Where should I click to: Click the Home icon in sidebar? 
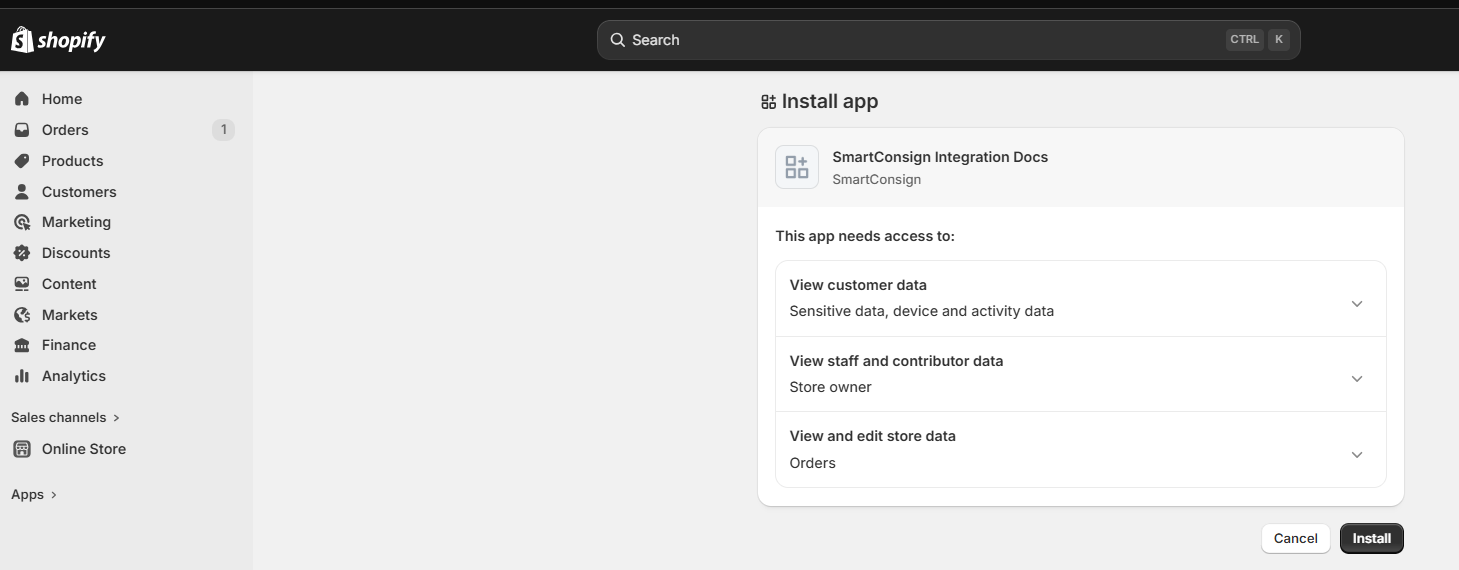click(x=22, y=99)
